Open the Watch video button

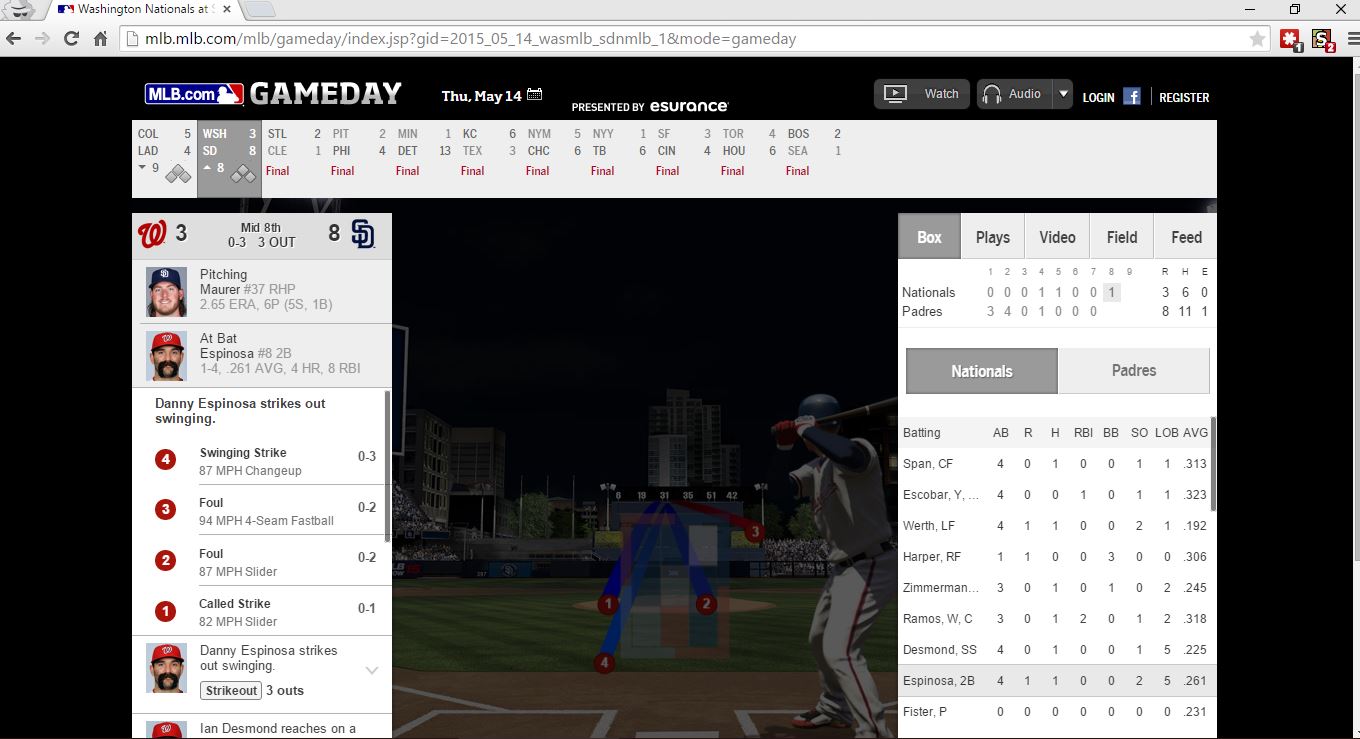coord(921,94)
